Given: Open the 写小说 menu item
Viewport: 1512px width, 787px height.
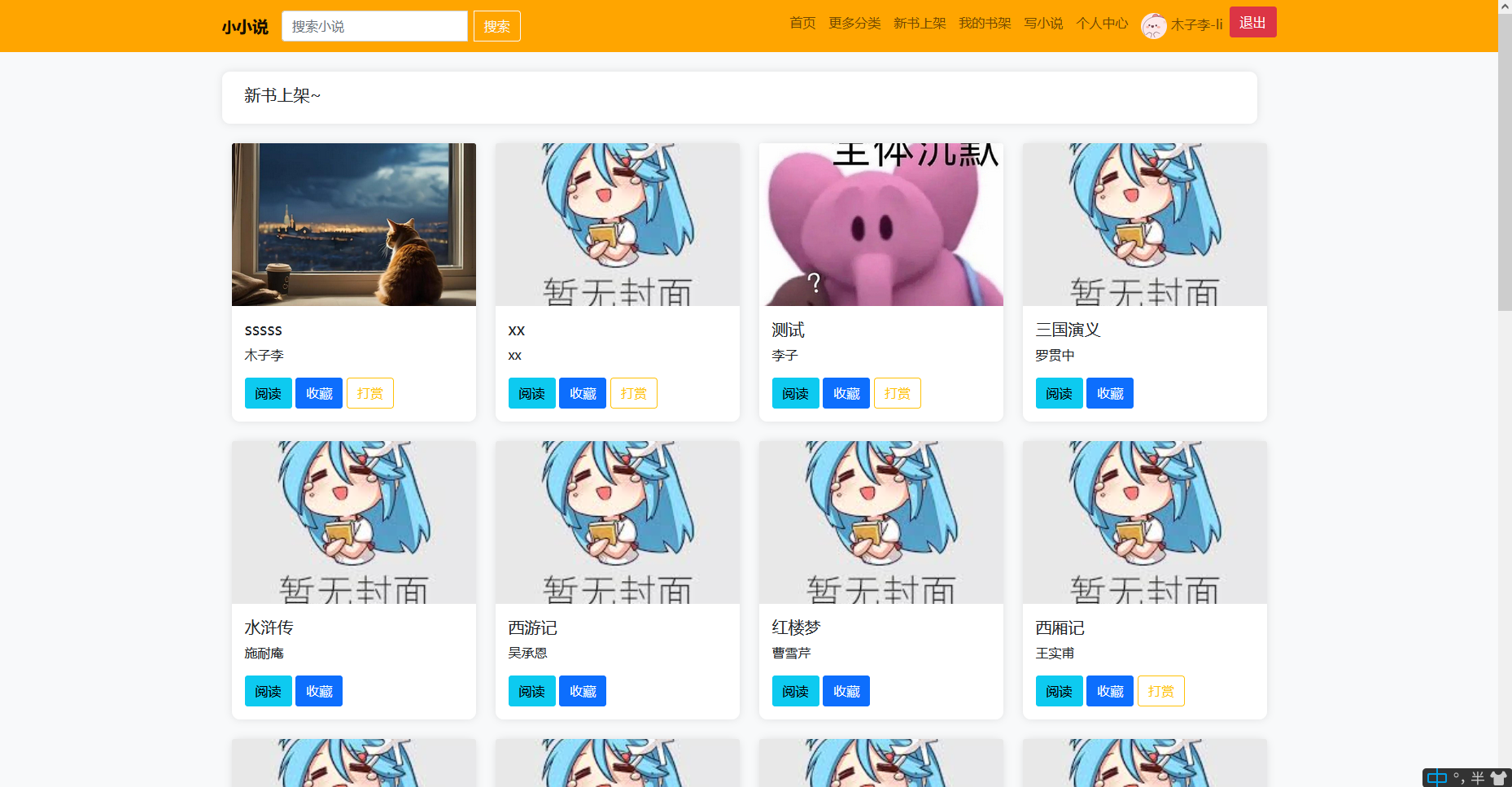Looking at the screenshot, I should (1043, 23).
